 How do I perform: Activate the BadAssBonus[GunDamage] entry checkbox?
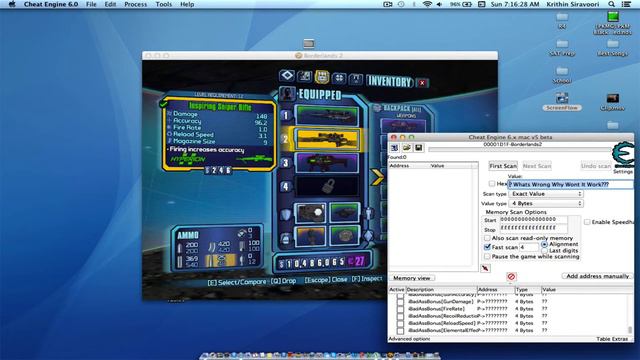coord(400,301)
